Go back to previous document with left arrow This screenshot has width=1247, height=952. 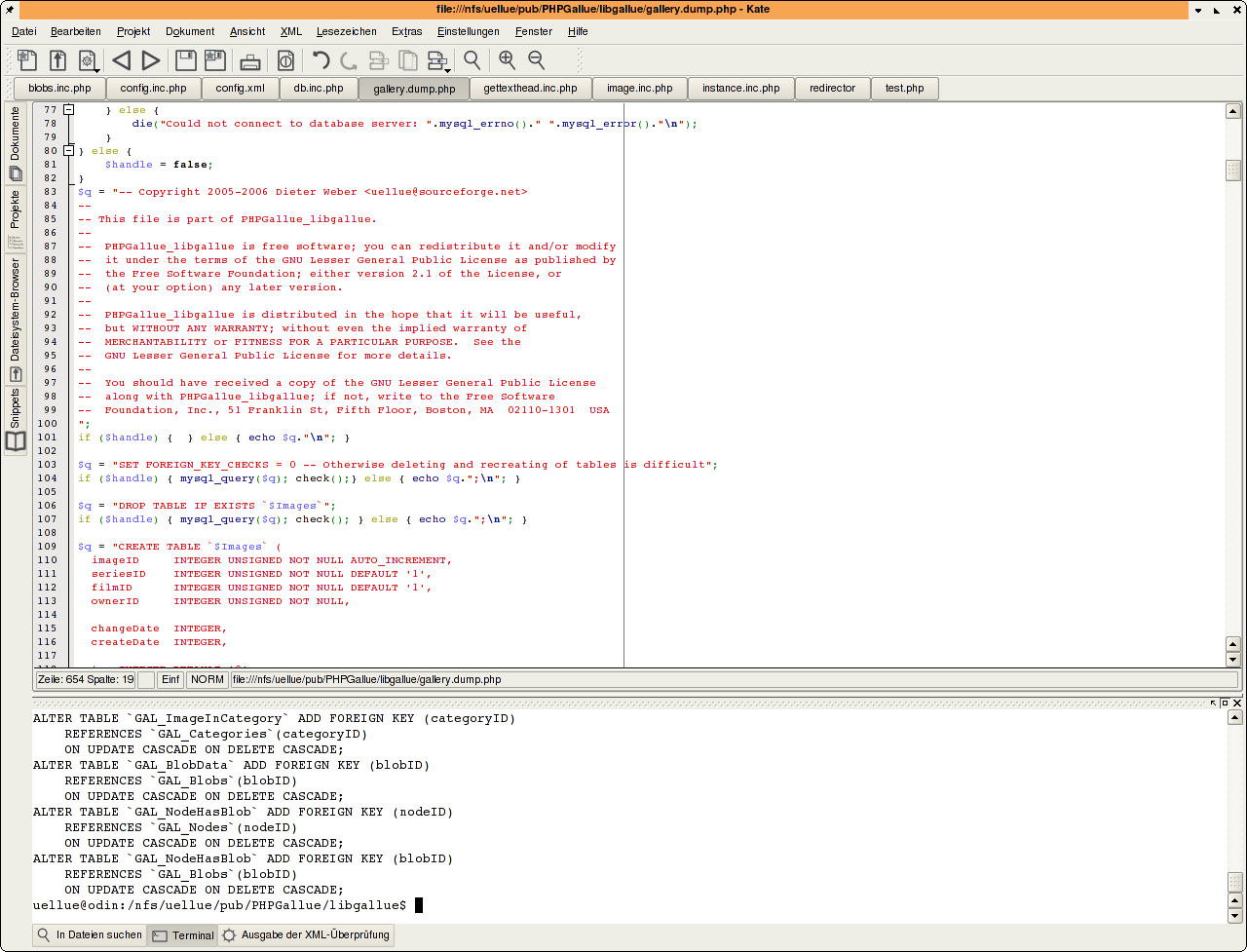[x=121, y=60]
